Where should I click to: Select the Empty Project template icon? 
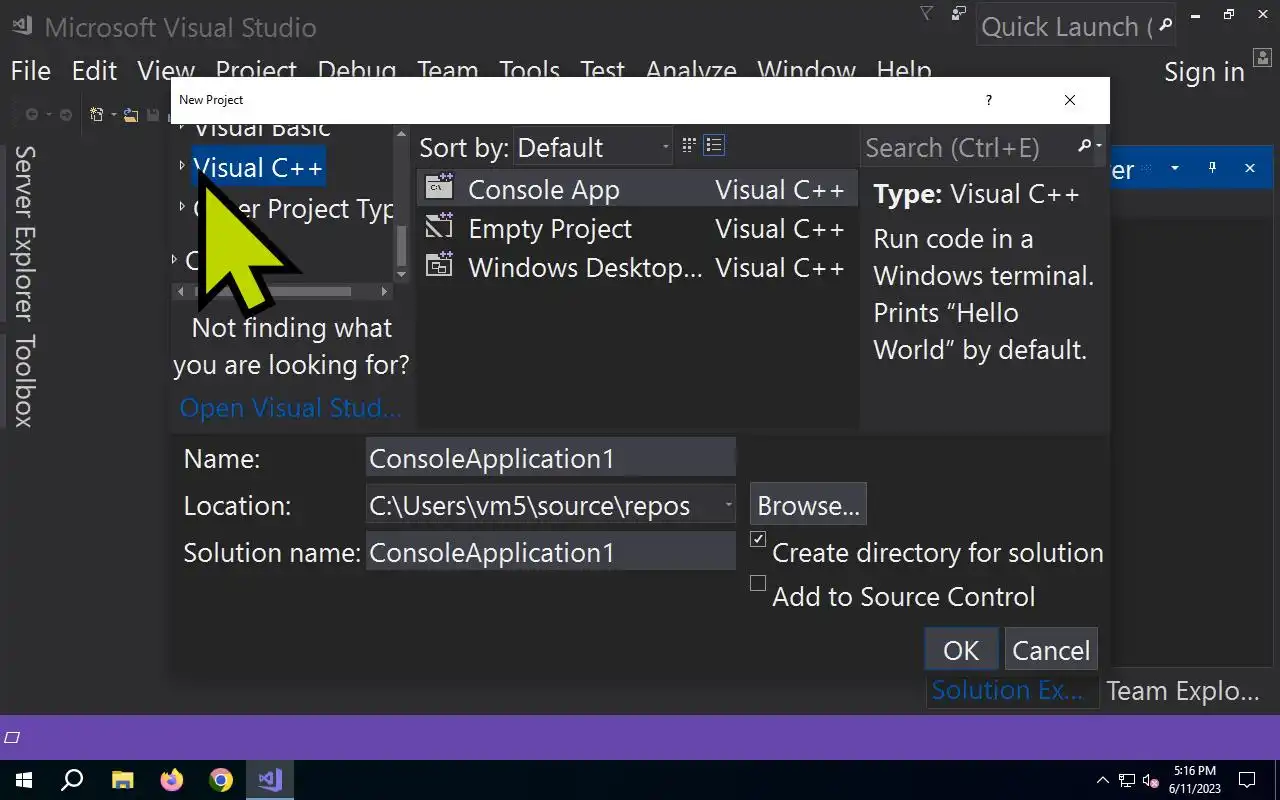click(439, 227)
